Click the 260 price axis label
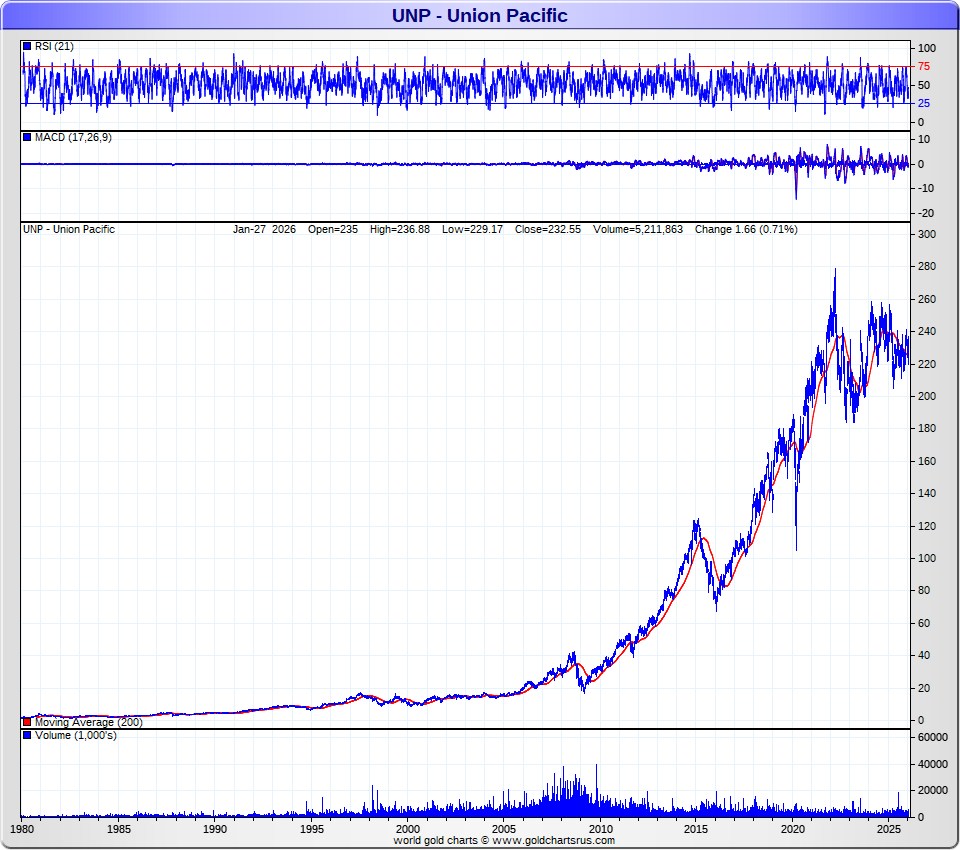The height and width of the screenshot is (850, 960). tap(927, 299)
